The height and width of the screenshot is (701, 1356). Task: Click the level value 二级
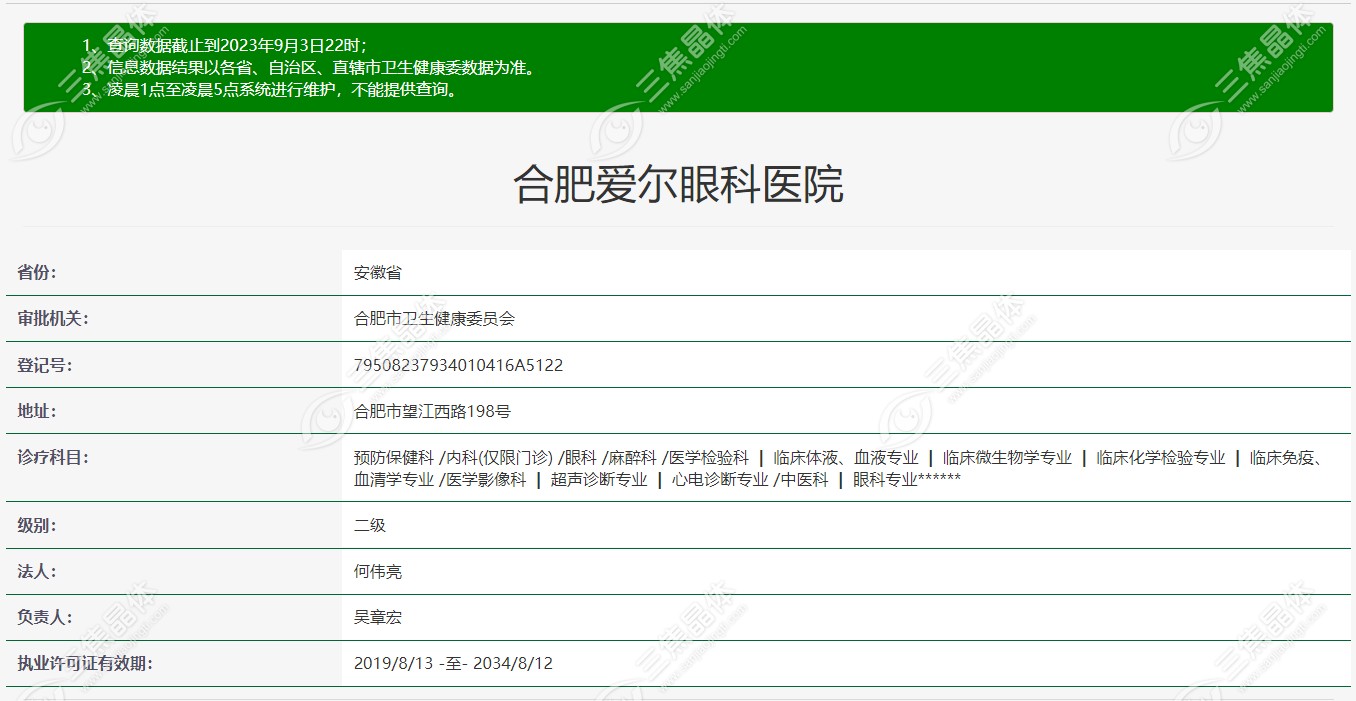point(370,525)
